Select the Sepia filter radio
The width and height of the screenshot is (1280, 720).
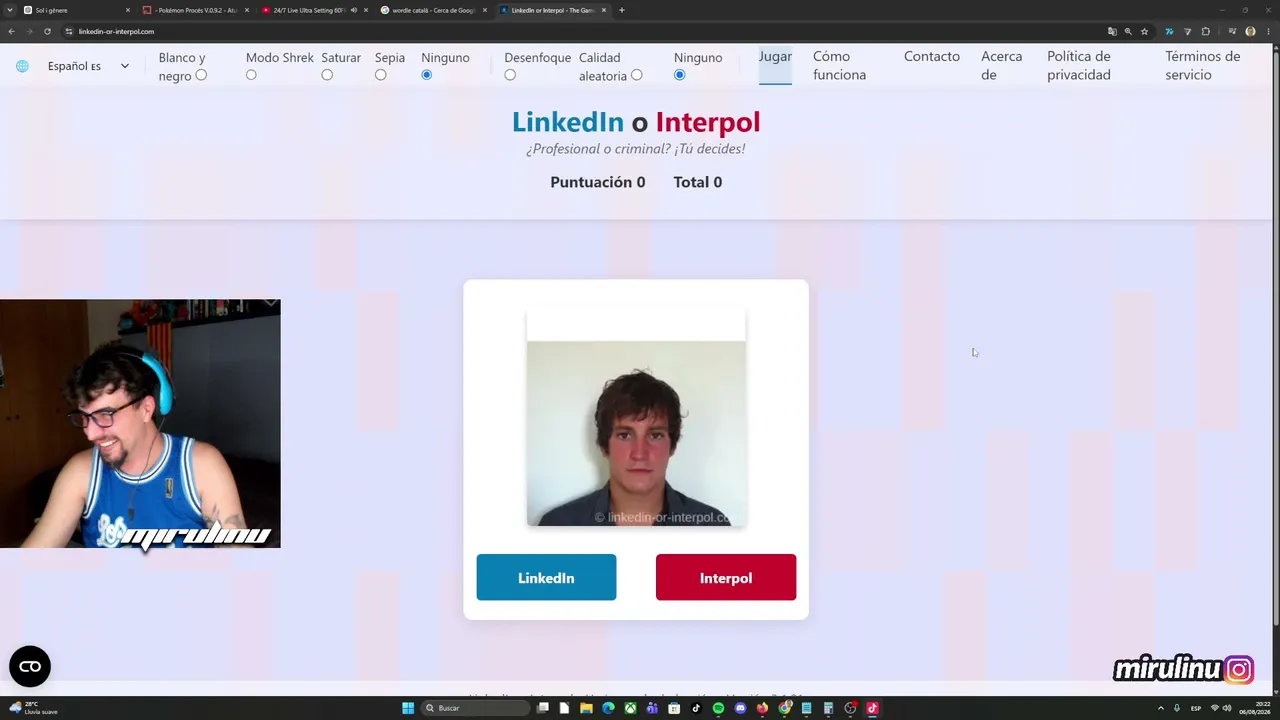(x=381, y=75)
